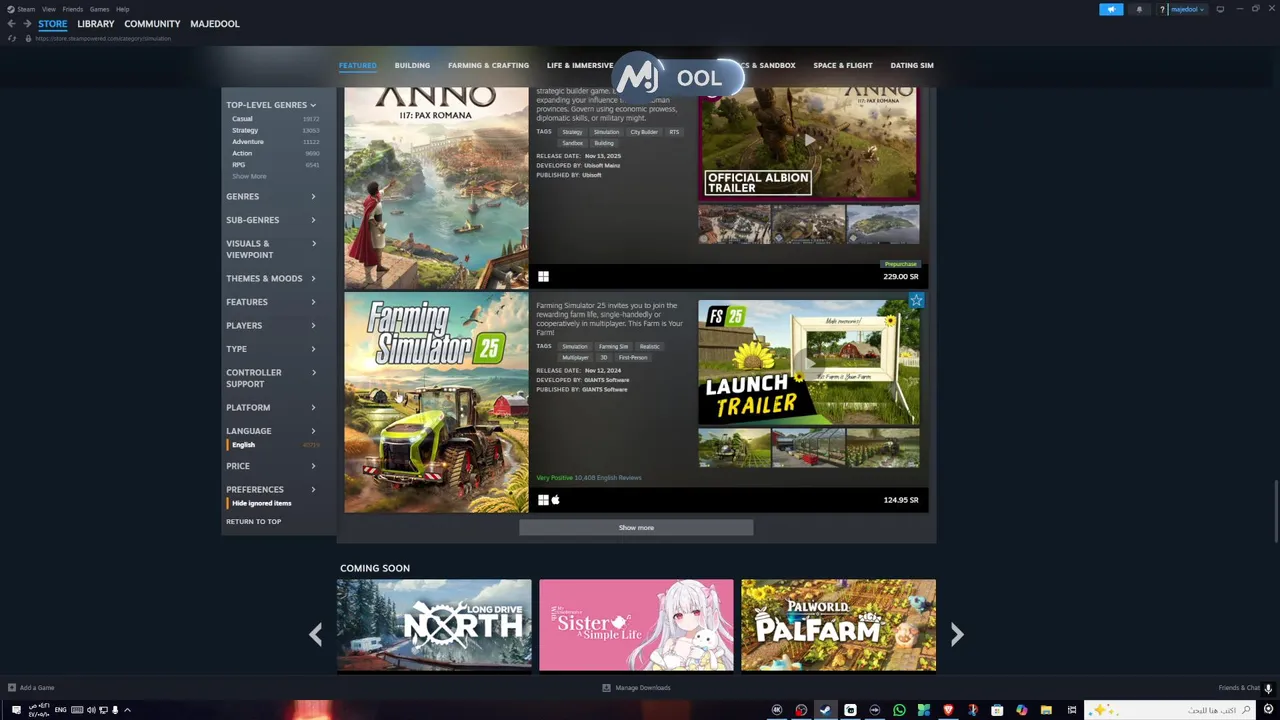Toggle the Adventure genre filter
This screenshot has height=720, width=1280.
275,142
